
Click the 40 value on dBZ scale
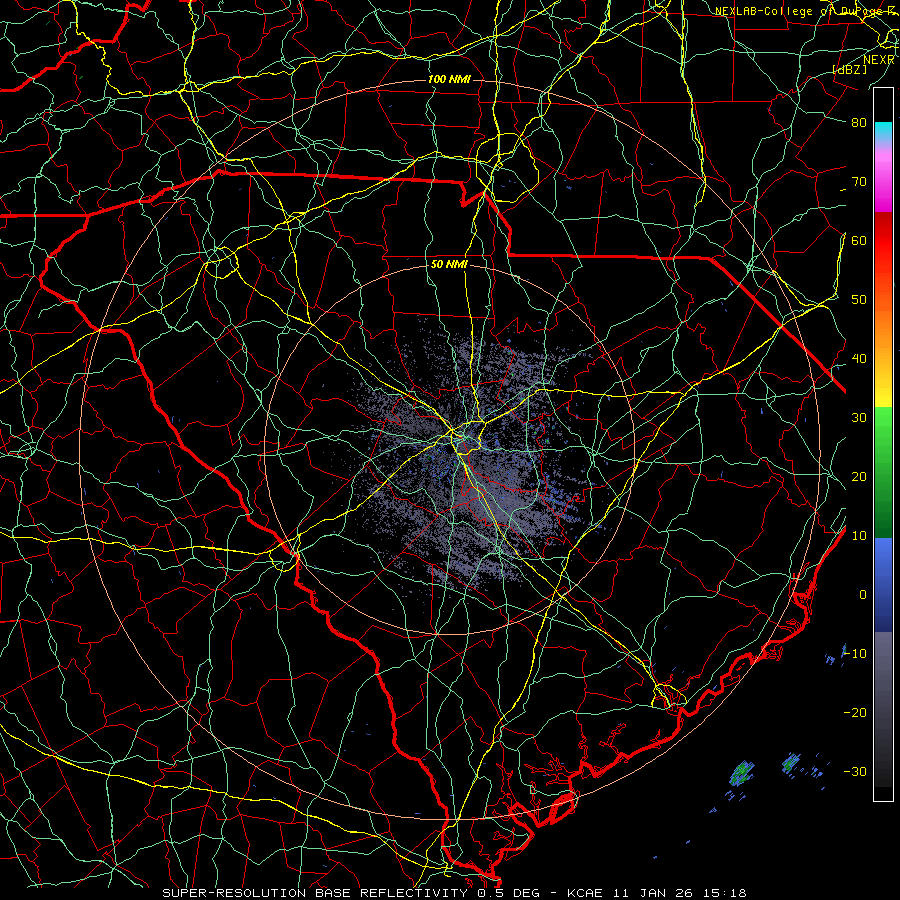pyautogui.click(x=859, y=359)
